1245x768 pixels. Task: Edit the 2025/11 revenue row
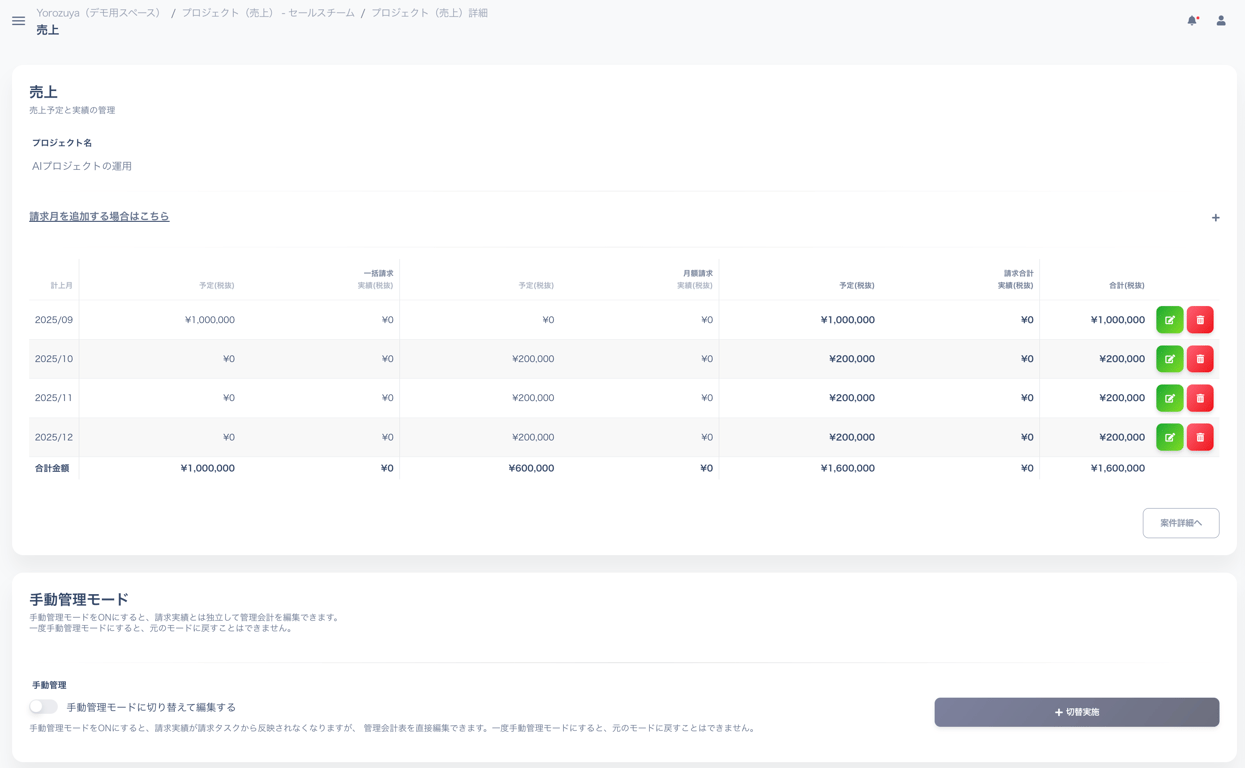click(x=1169, y=398)
